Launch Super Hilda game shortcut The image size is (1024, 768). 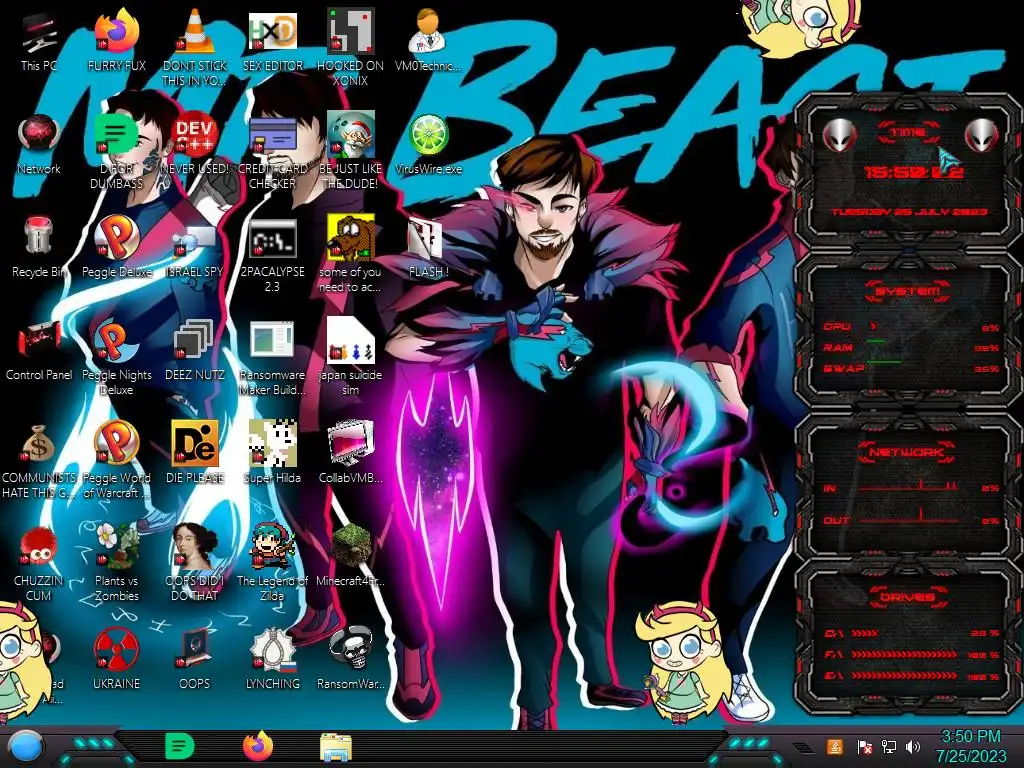click(272, 453)
